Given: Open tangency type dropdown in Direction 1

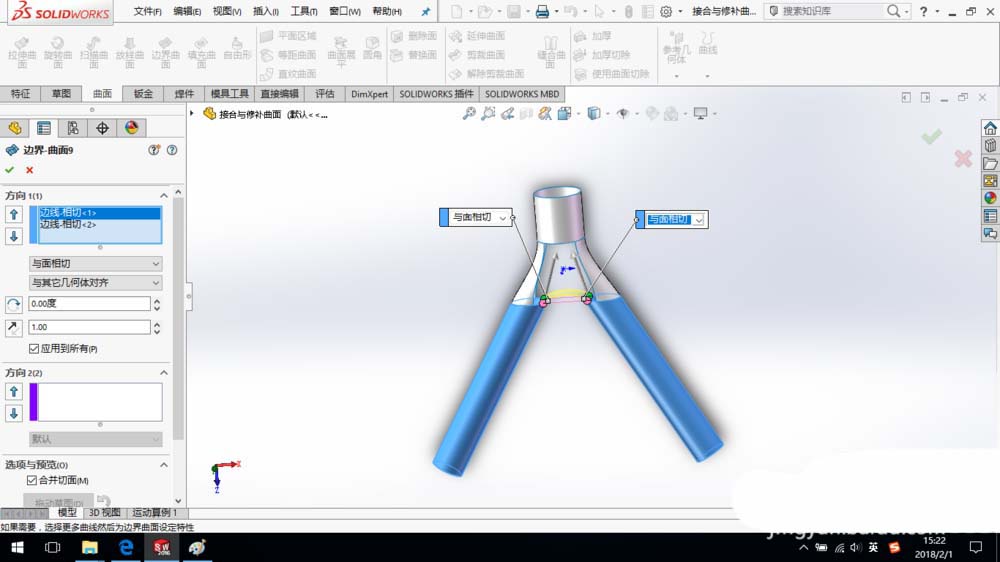Looking at the screenshot, I should coord(96,263).
